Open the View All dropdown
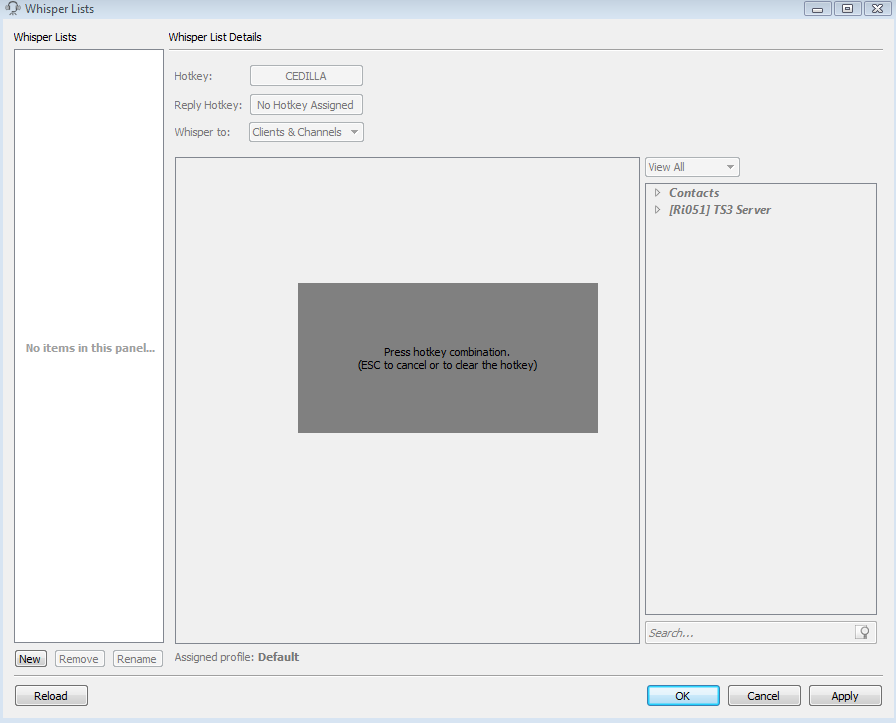This screenshot has height=723, width=896. tap(692, 167)
